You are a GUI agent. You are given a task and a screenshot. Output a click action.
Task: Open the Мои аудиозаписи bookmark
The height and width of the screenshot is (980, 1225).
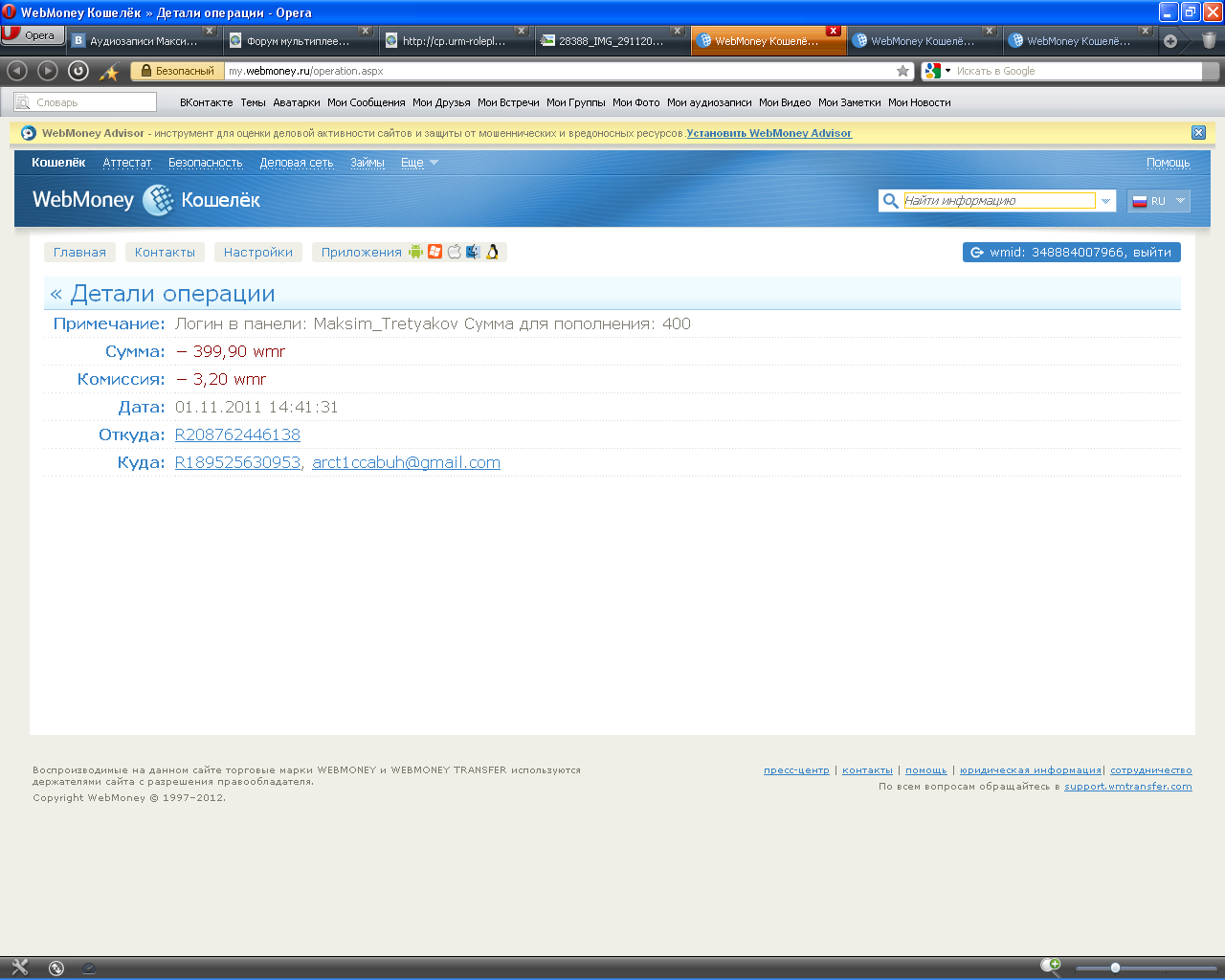click(709, 102)
